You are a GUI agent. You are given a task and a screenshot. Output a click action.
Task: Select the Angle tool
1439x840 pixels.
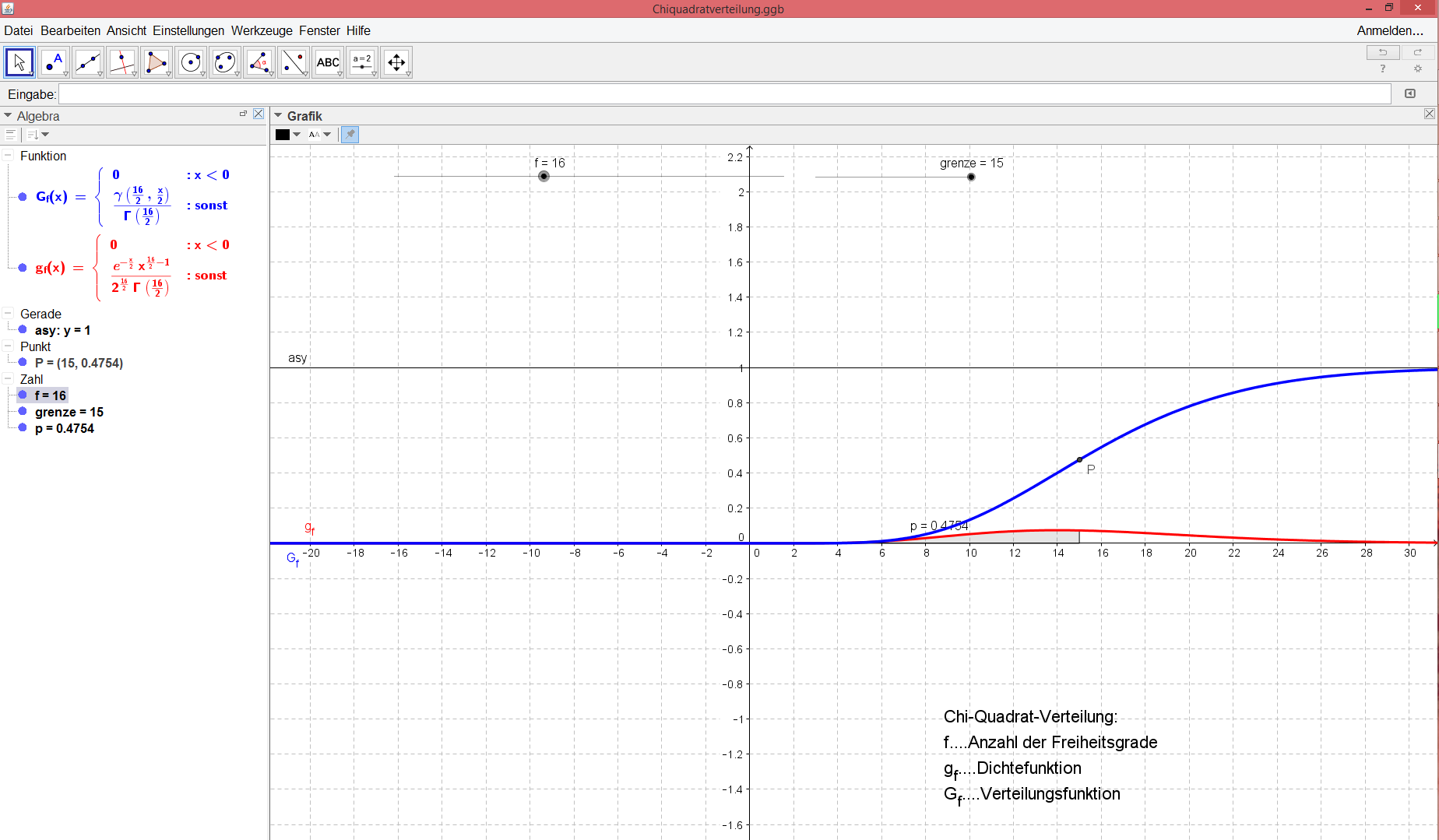259,62
